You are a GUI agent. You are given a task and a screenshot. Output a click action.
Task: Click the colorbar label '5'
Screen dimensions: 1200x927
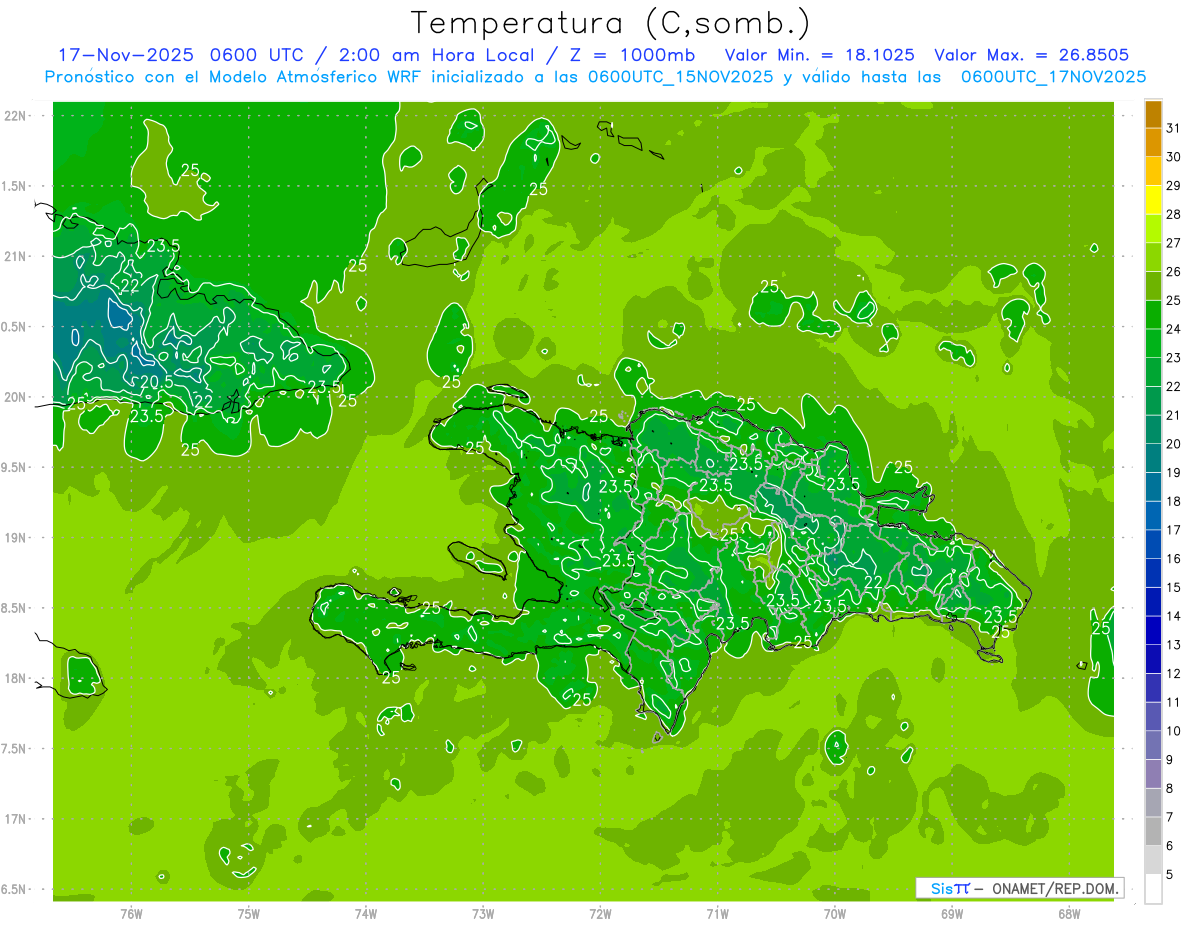[1170, 874]
